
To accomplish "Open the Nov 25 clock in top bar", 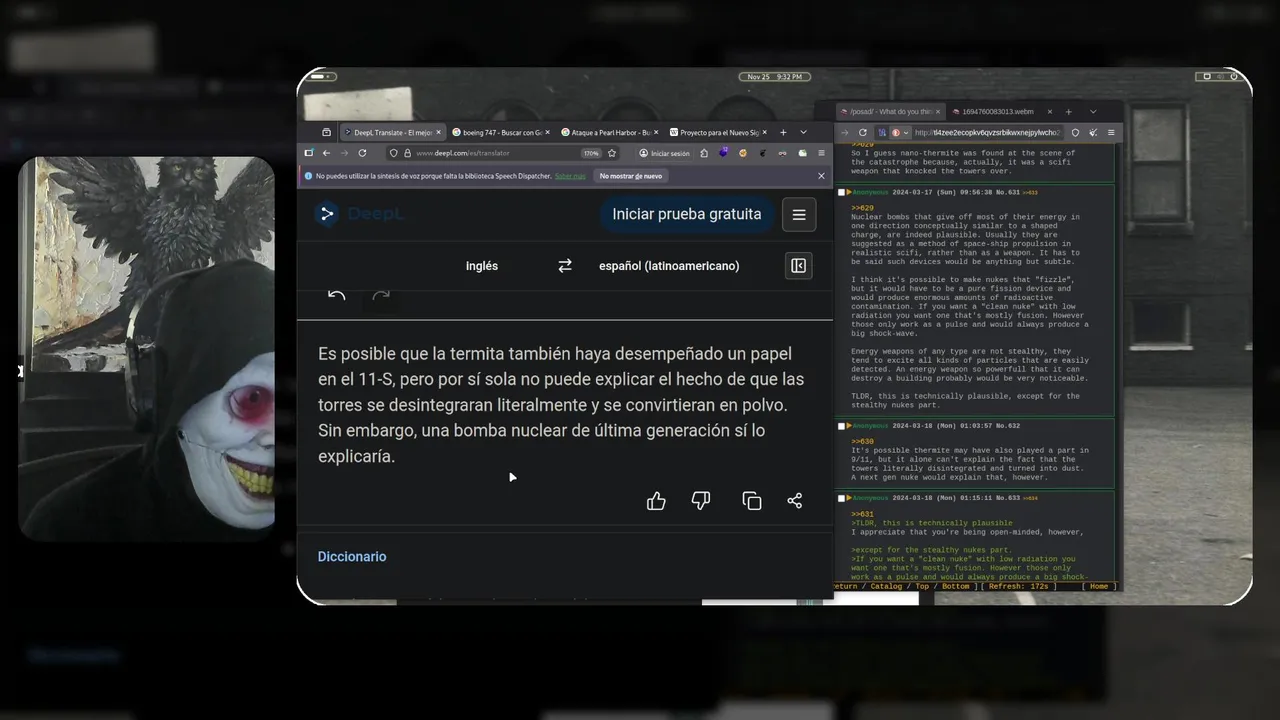I will [x=774, y=76].
